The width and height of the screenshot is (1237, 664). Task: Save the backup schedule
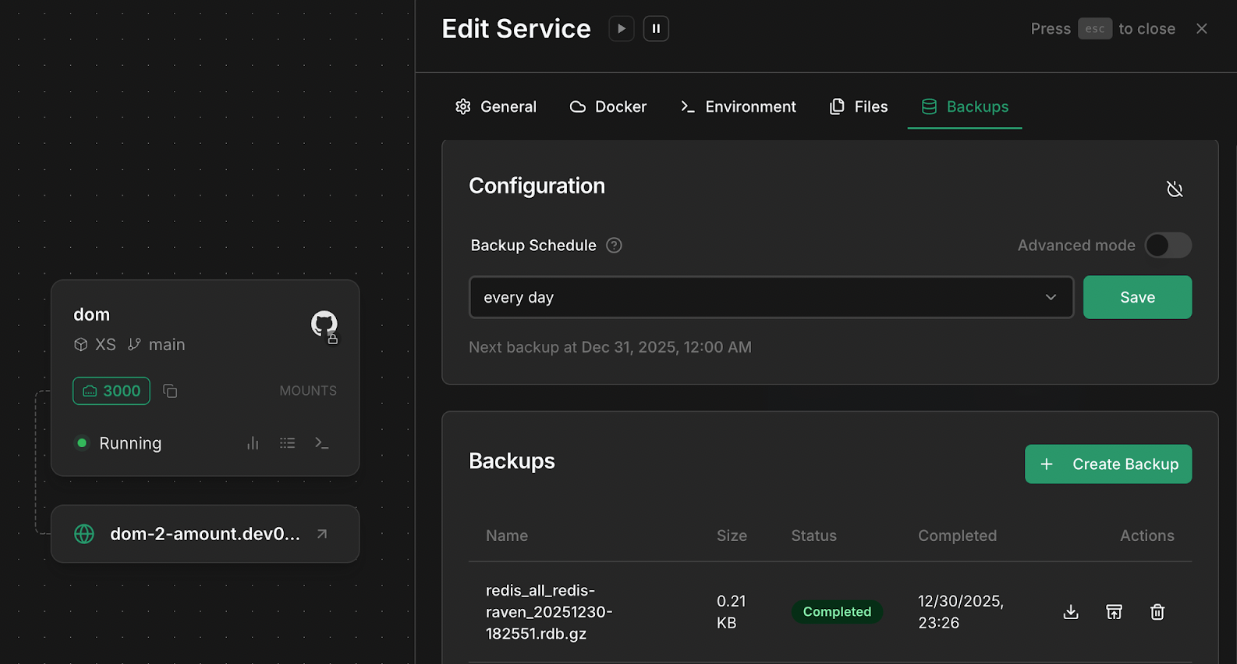[1137, 297]
